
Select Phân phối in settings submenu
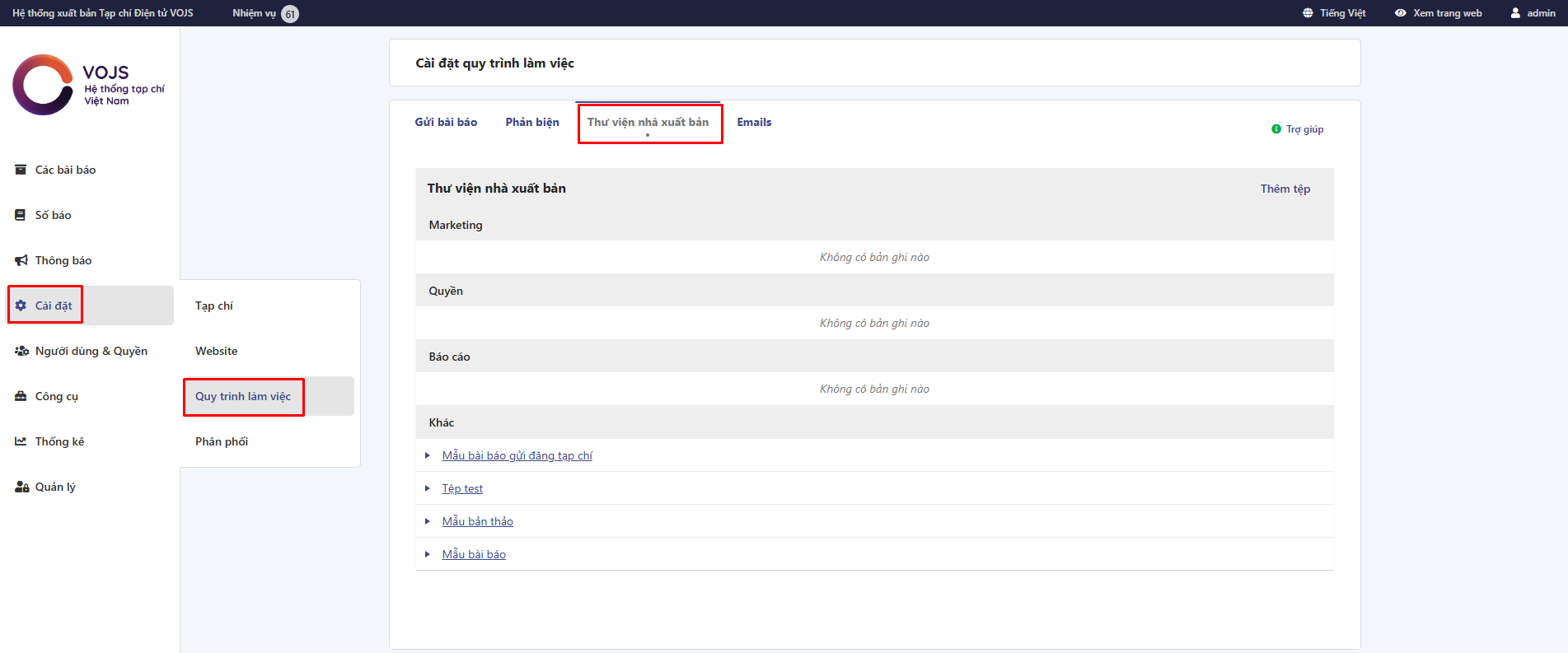tap(222, 441)
